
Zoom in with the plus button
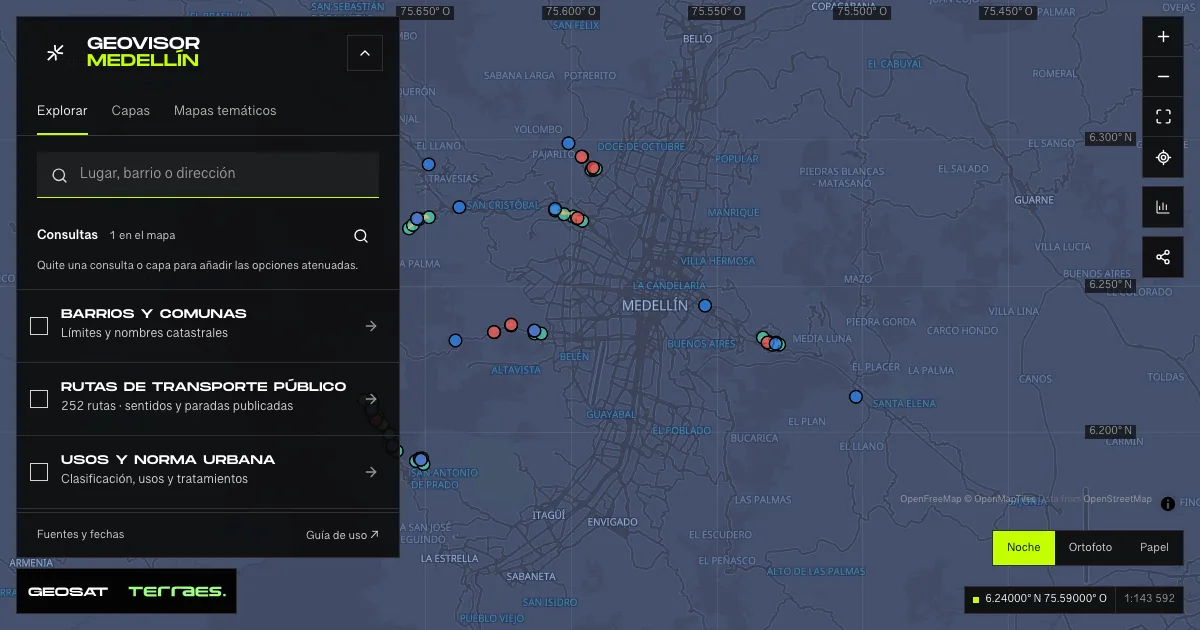(x=1163, y=37)
